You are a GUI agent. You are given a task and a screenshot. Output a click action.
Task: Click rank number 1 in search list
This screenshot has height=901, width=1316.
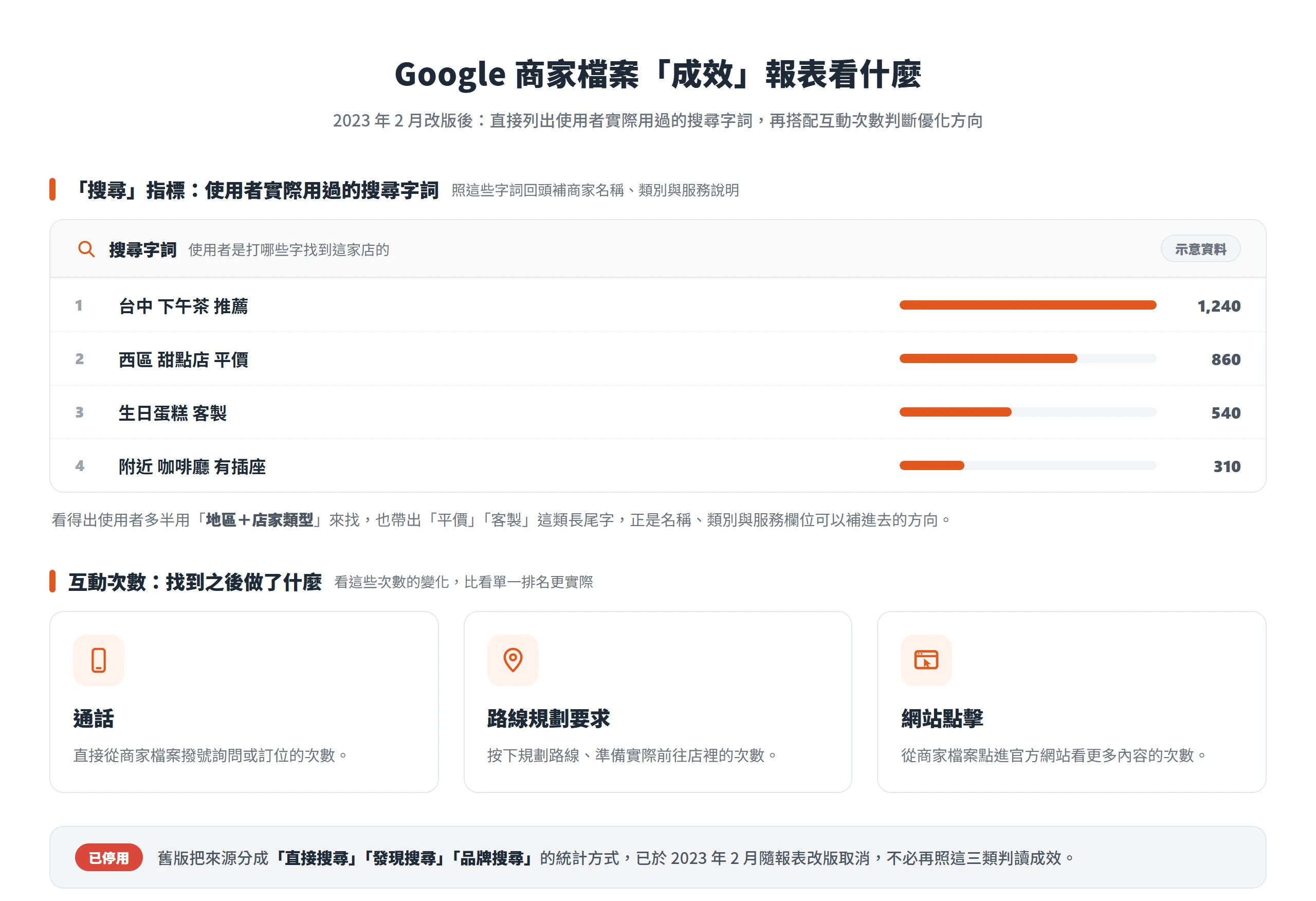79,306
